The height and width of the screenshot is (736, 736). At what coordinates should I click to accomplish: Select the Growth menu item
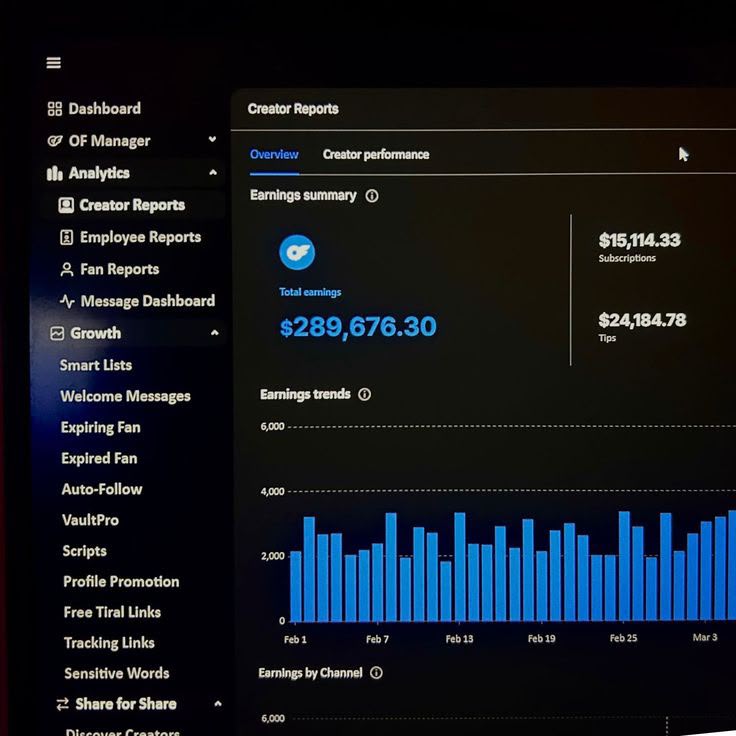click(x=96, y=333)
